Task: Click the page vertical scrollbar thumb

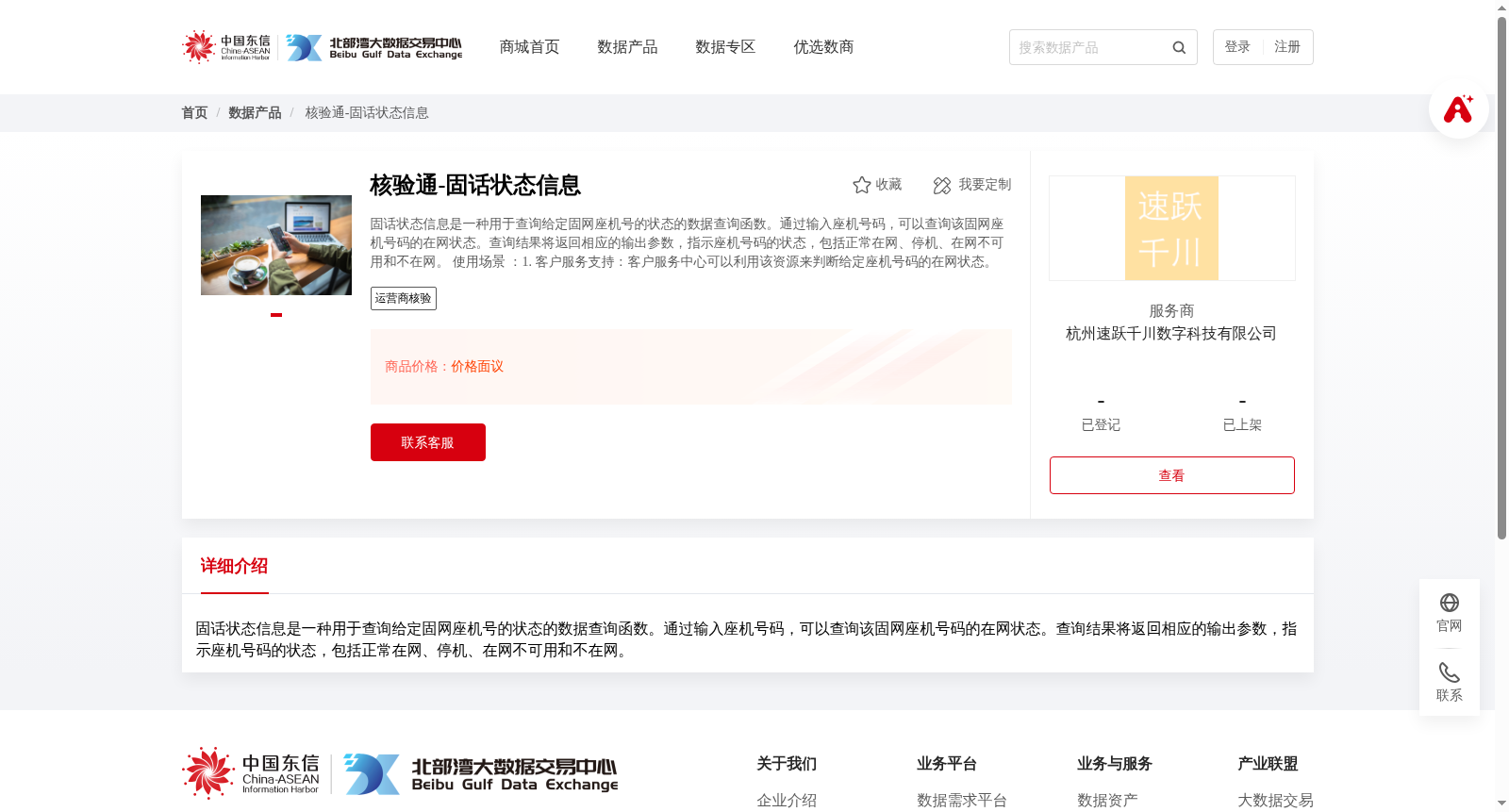Action: point(1501,278)
